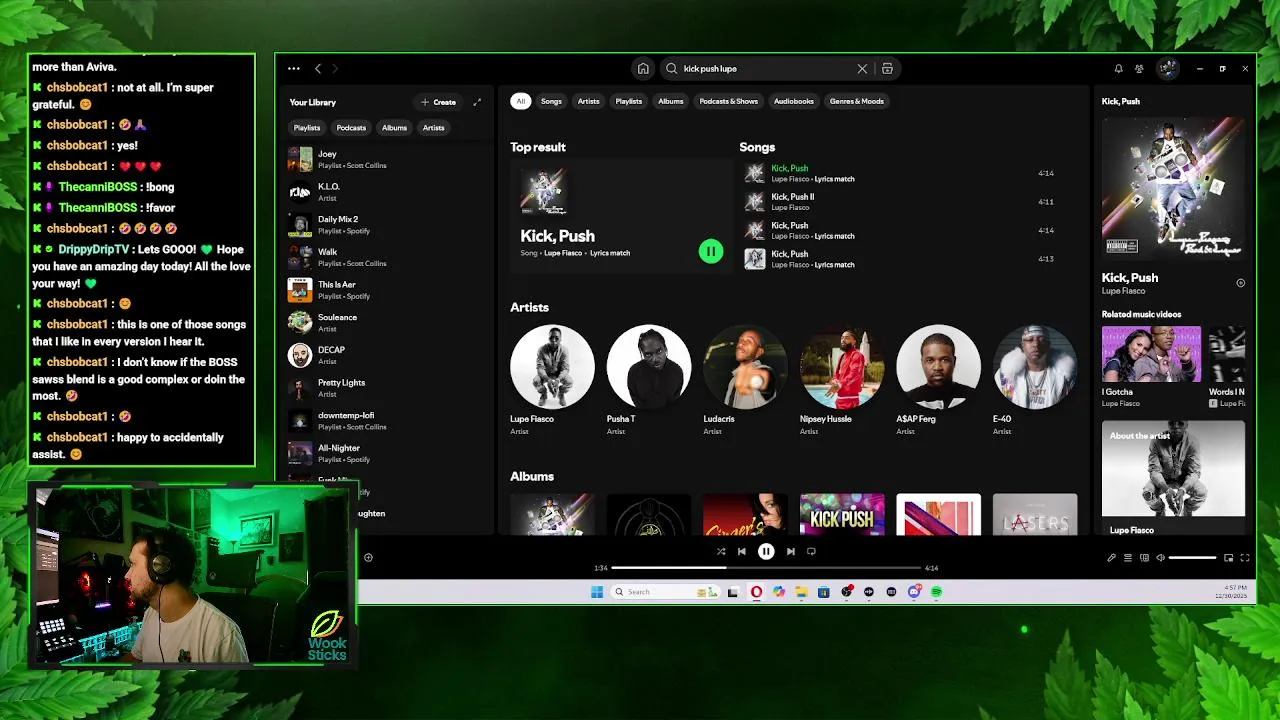This screenshot has height=720, width=1280.
Task: Open A$AP Ferg artist card
Action: tap(938, 381)
